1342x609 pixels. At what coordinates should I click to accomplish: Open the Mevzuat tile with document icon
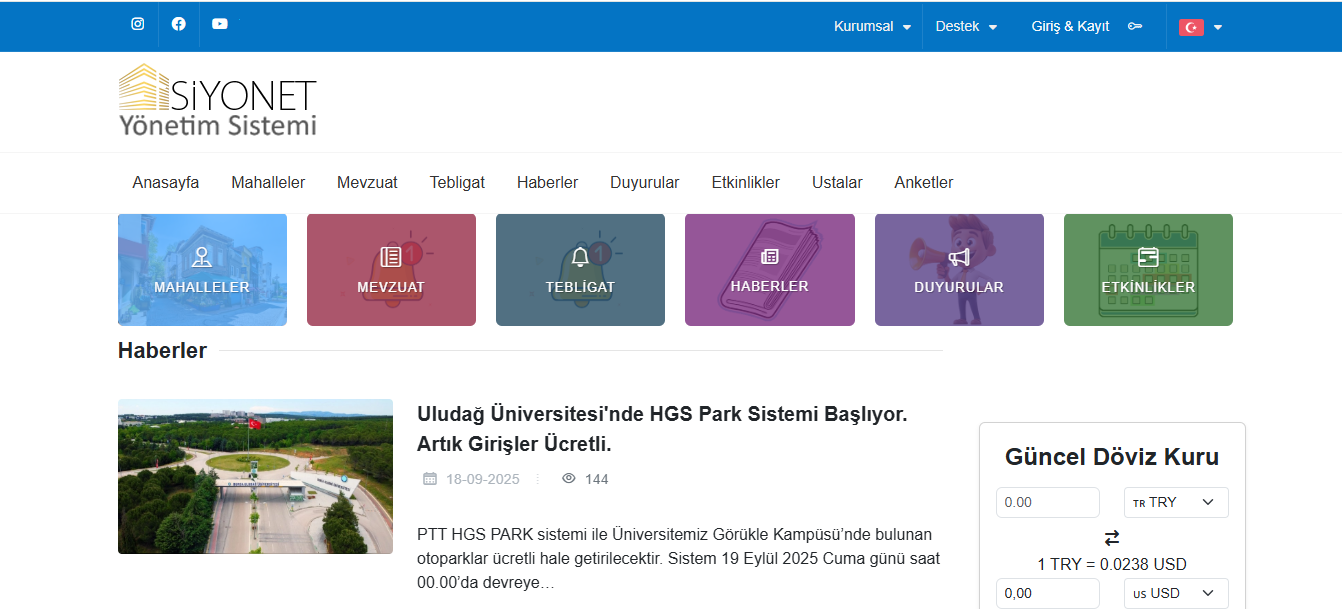(391, 270)
